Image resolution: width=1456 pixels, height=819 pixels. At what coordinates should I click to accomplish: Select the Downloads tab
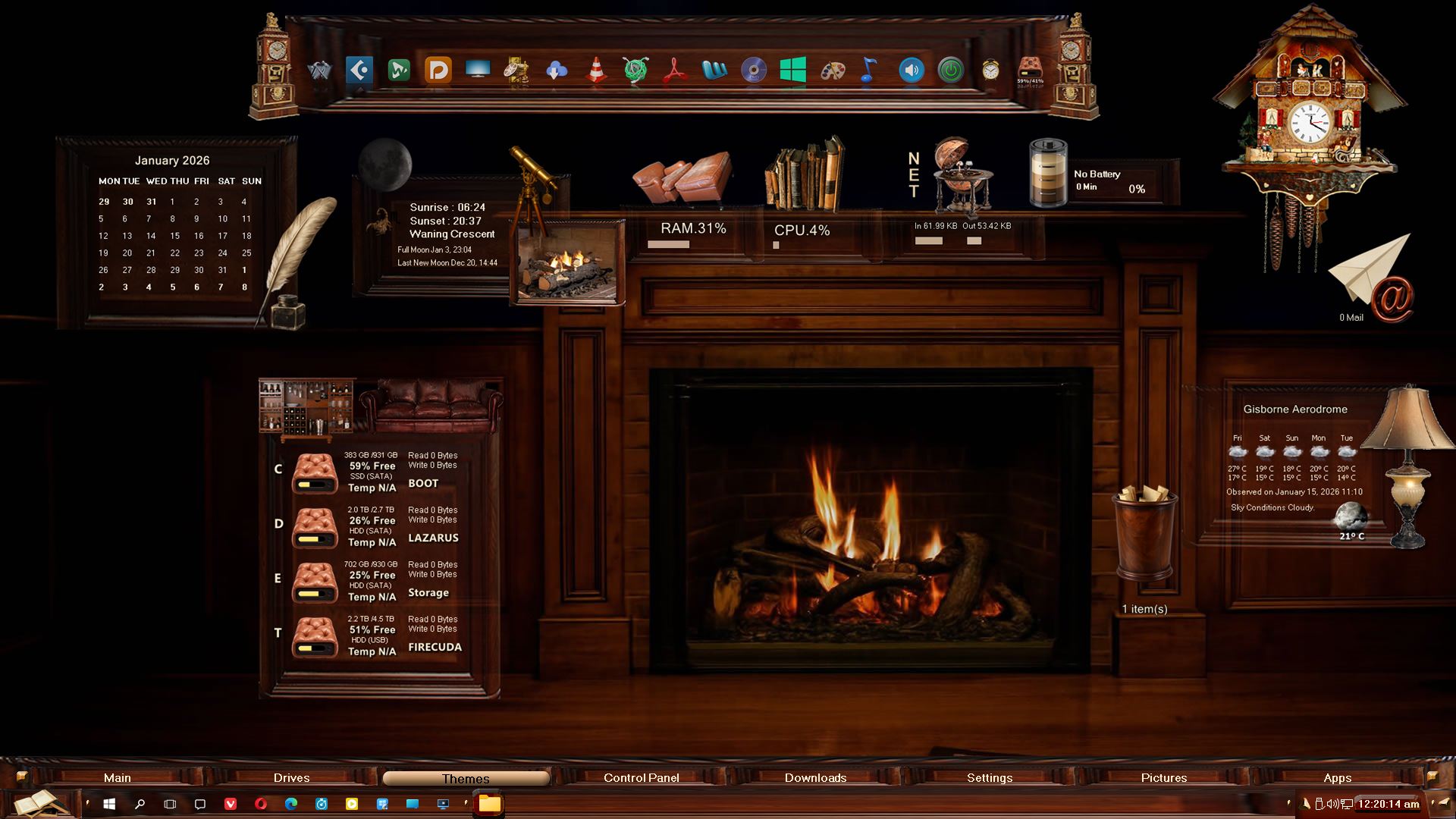click(x=815, y=778)
